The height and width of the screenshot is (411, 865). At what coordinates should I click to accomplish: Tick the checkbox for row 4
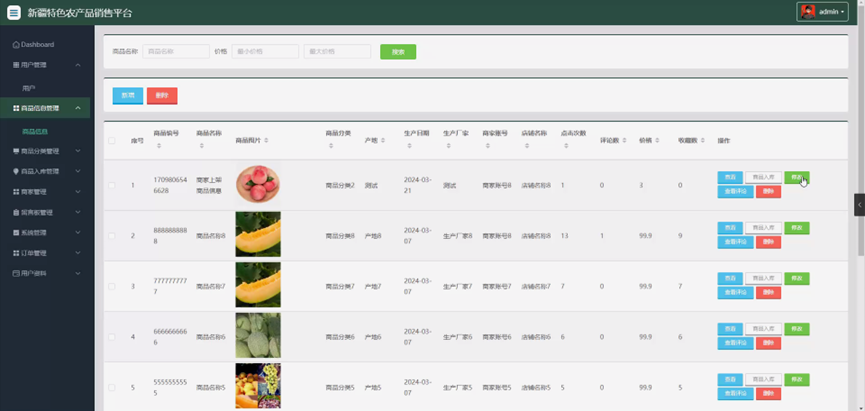click(x=111, y=337)
